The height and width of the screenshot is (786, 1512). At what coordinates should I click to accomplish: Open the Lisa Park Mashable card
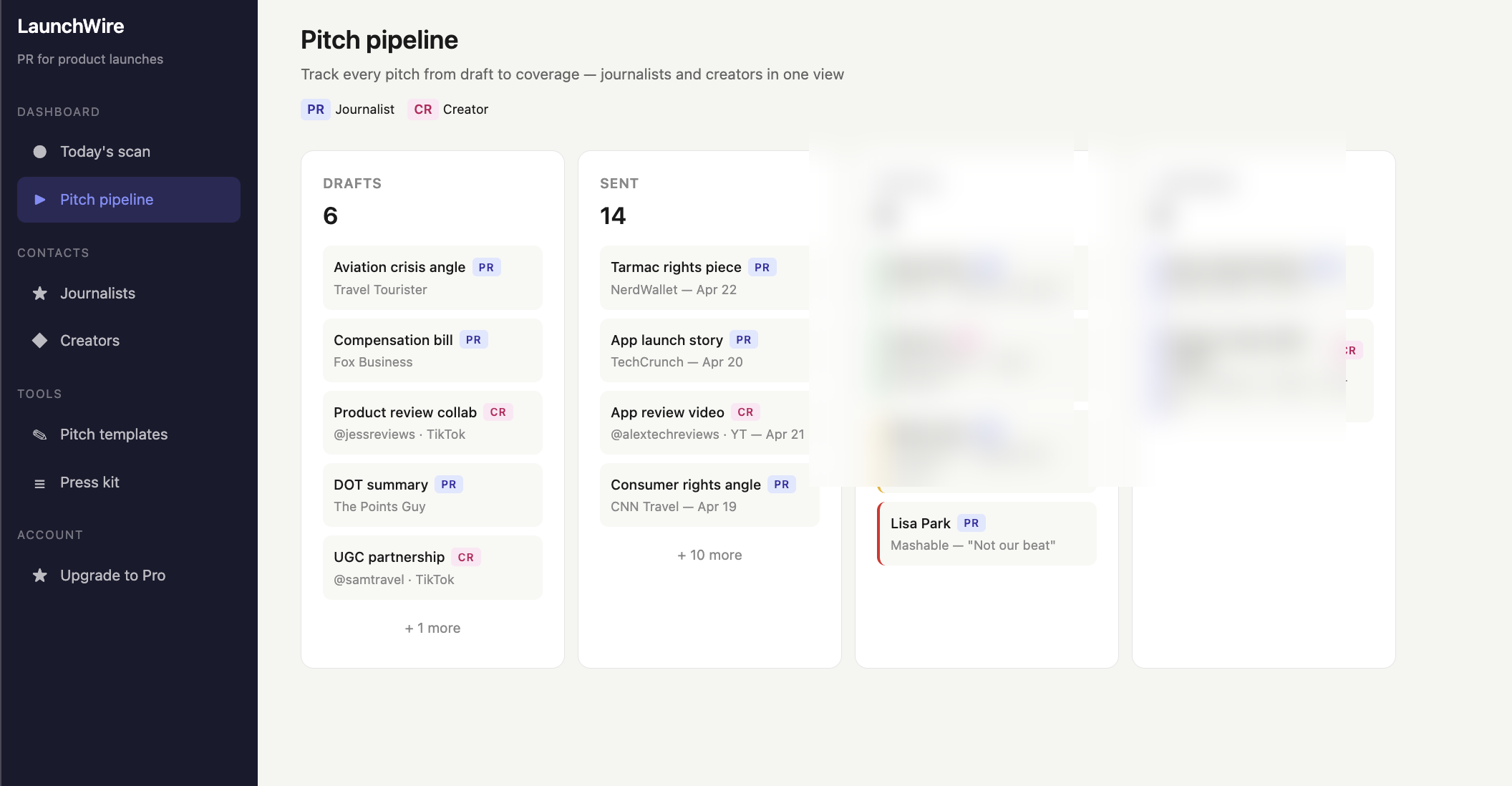pos(986,533)
